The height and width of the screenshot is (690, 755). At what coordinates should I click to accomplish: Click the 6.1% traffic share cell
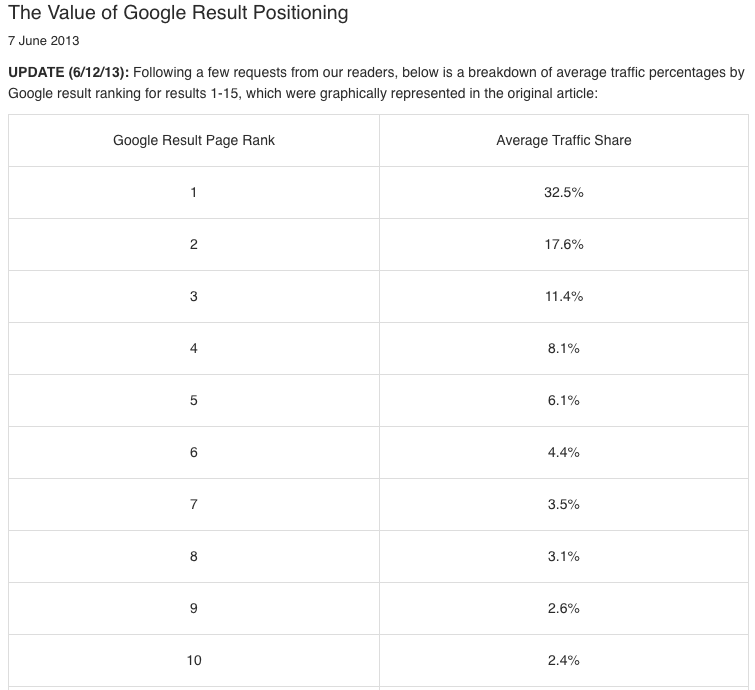click(x=564, y=400)
